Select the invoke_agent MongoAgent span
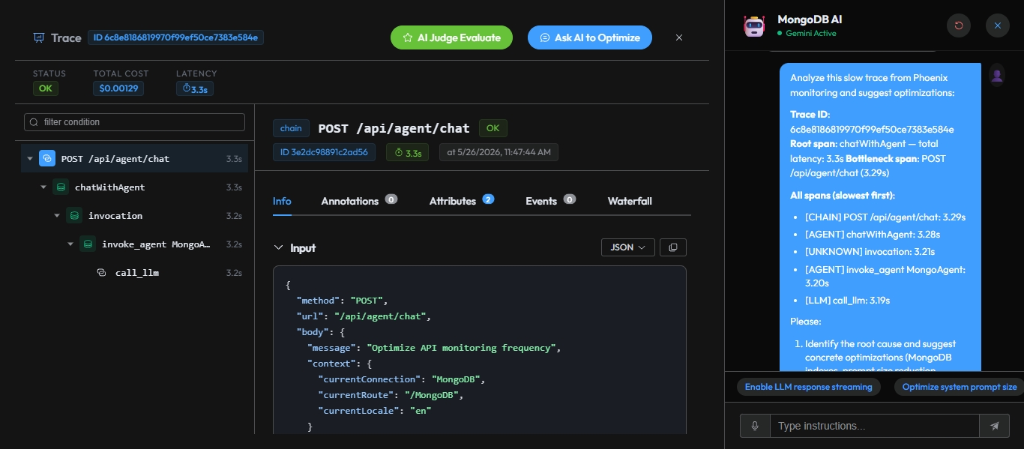Image resolution: width=1024 pixels, height=449 pixels. point(156,244)
